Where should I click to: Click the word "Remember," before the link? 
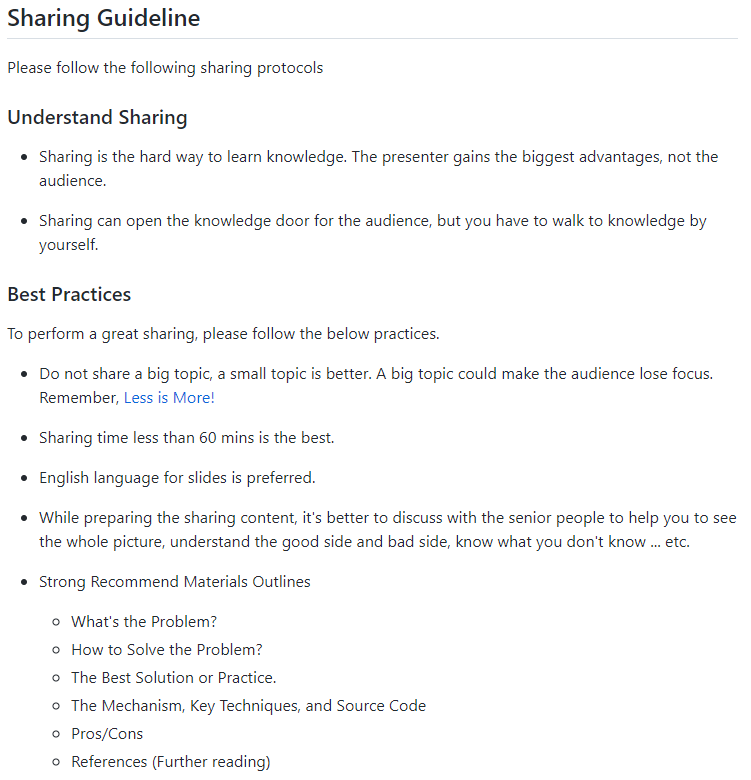[x=79, y=397]
